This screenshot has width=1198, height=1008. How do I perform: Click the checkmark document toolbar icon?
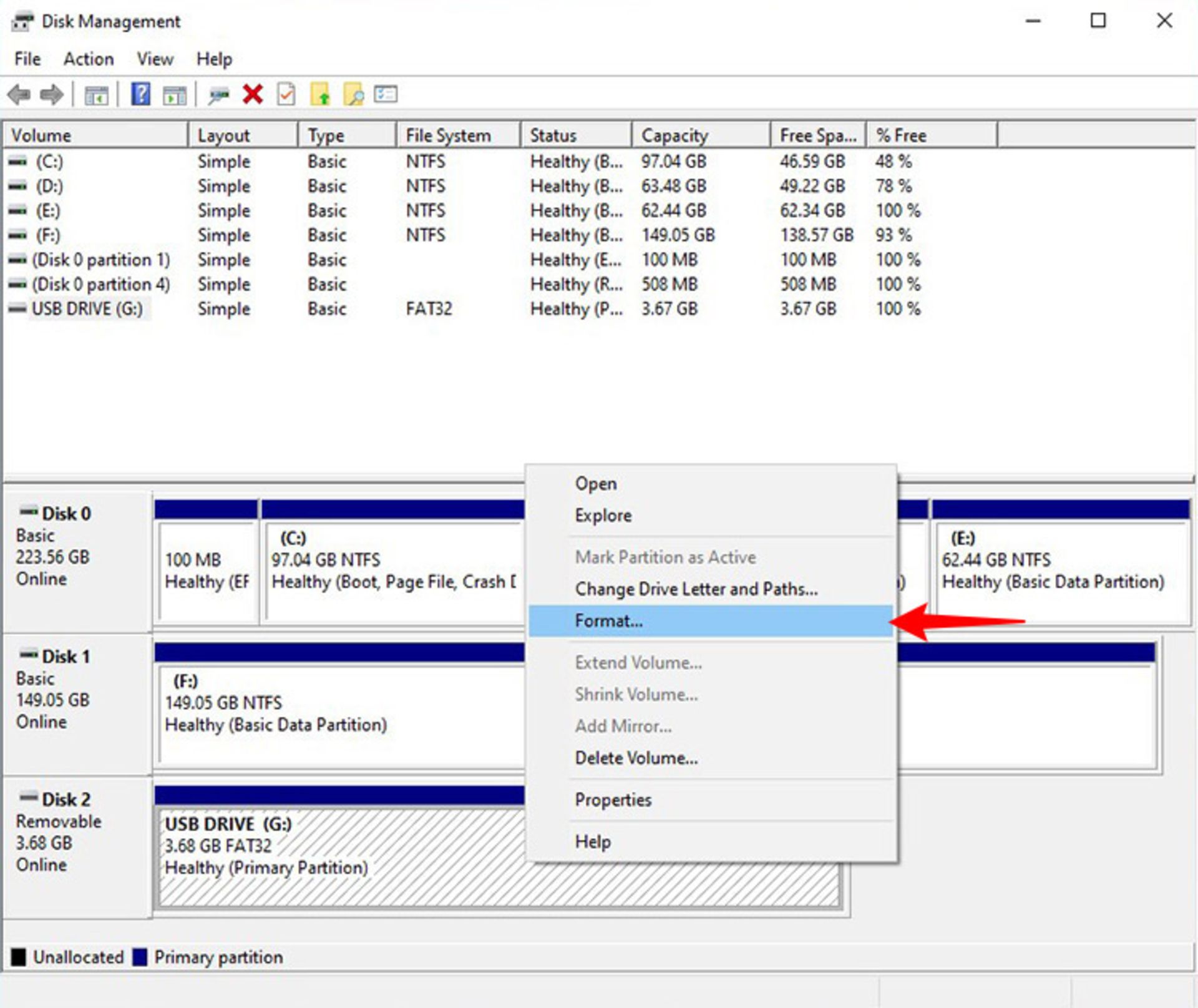tap(286, 94)
